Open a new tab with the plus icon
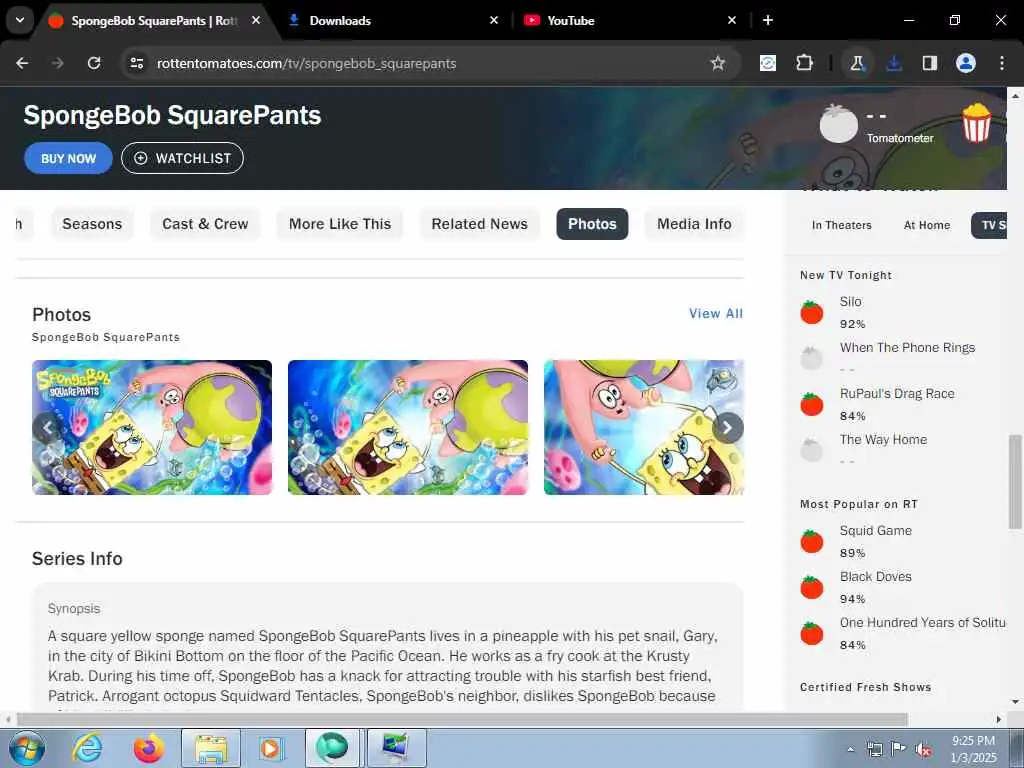 click(768, 20)
